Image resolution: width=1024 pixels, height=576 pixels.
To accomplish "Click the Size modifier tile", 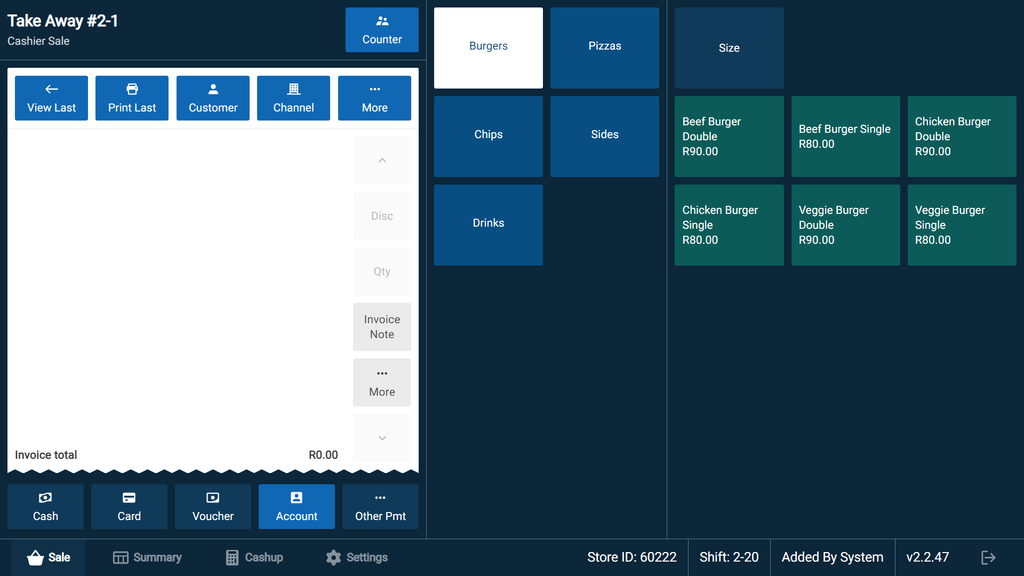I will (x=729, y=48).
